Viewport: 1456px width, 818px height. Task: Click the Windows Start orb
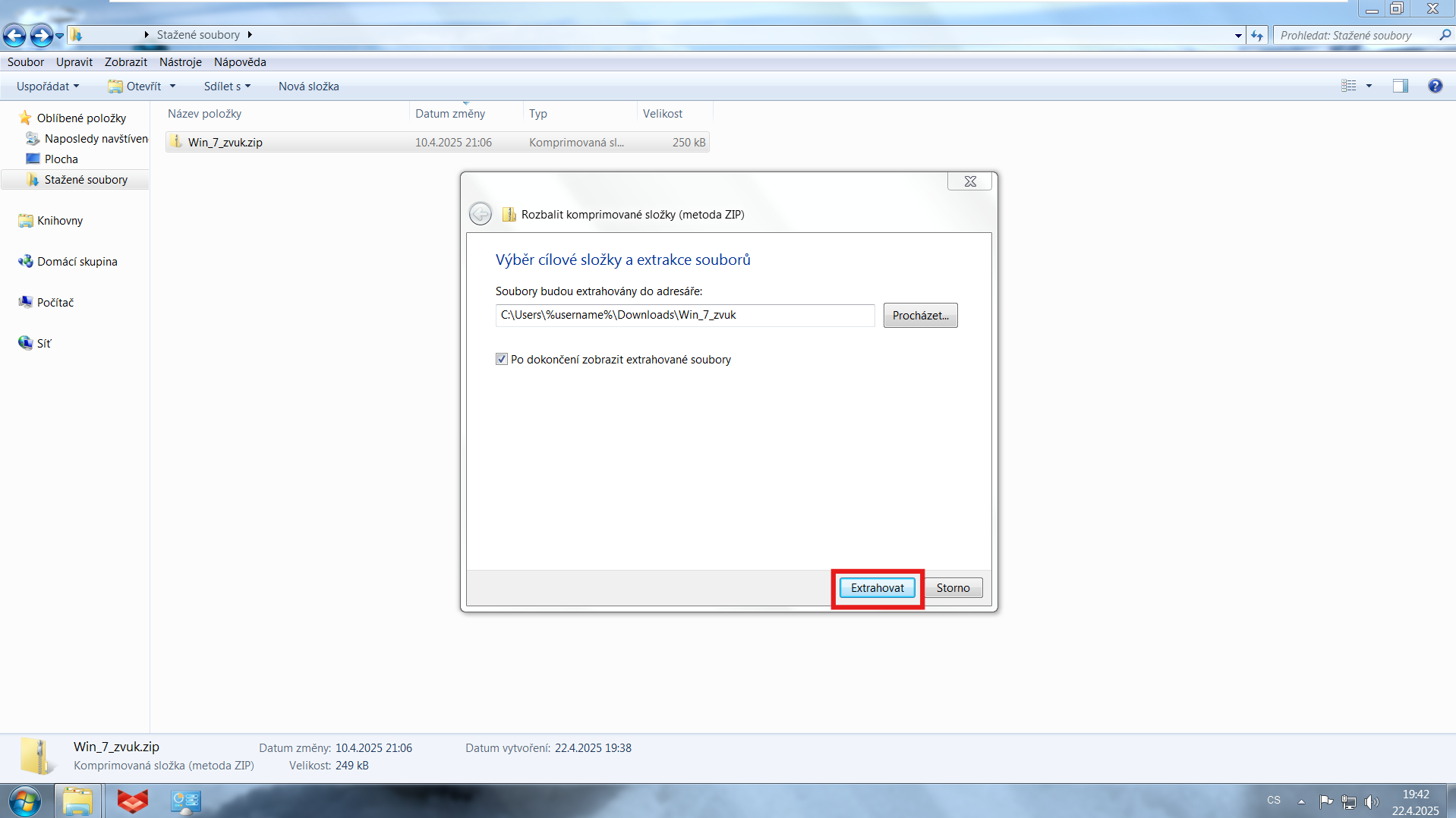point(24,801)
